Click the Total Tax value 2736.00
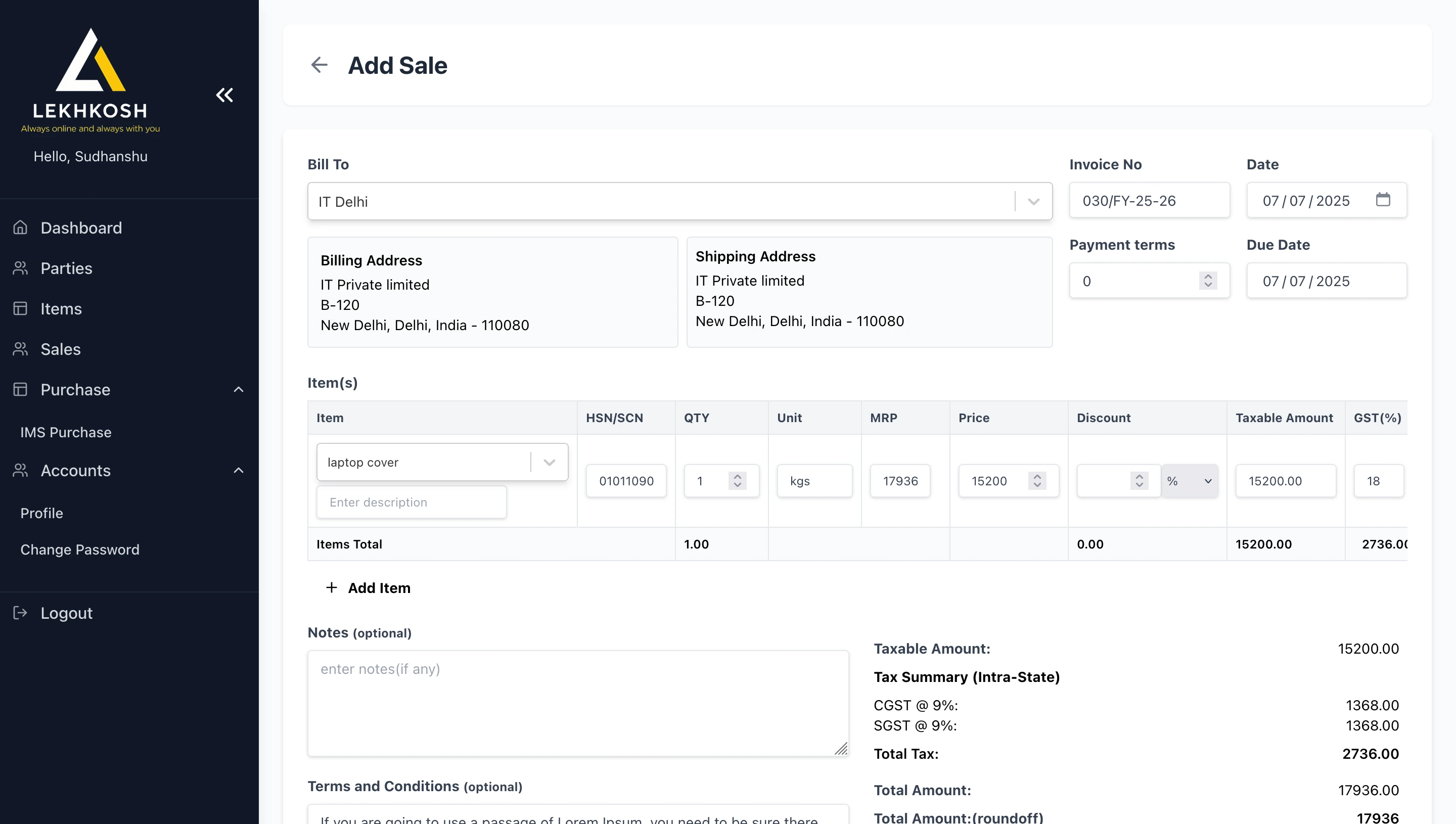1456x824 pixels. [1371, 754]
